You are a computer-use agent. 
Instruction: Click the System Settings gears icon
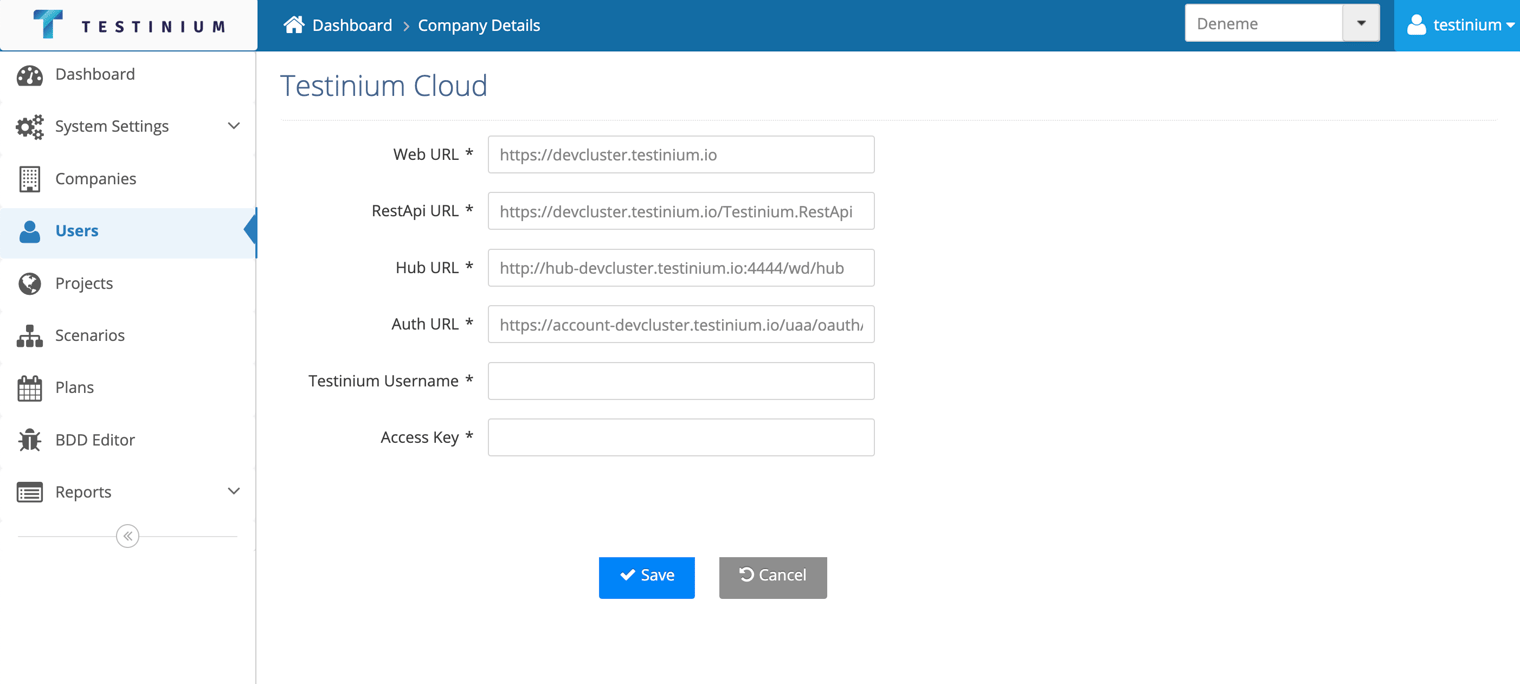tap(30, 127)
